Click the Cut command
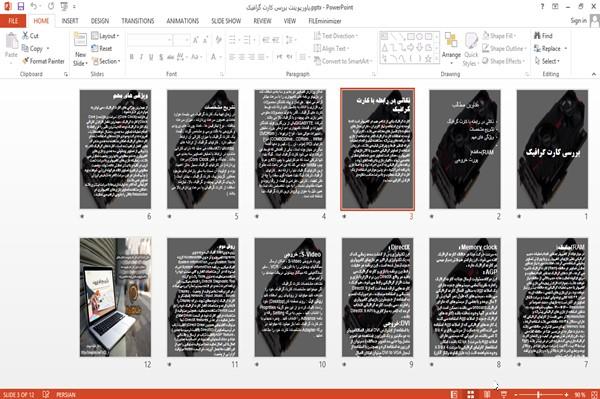600x399 pixels. pos(31,36)
